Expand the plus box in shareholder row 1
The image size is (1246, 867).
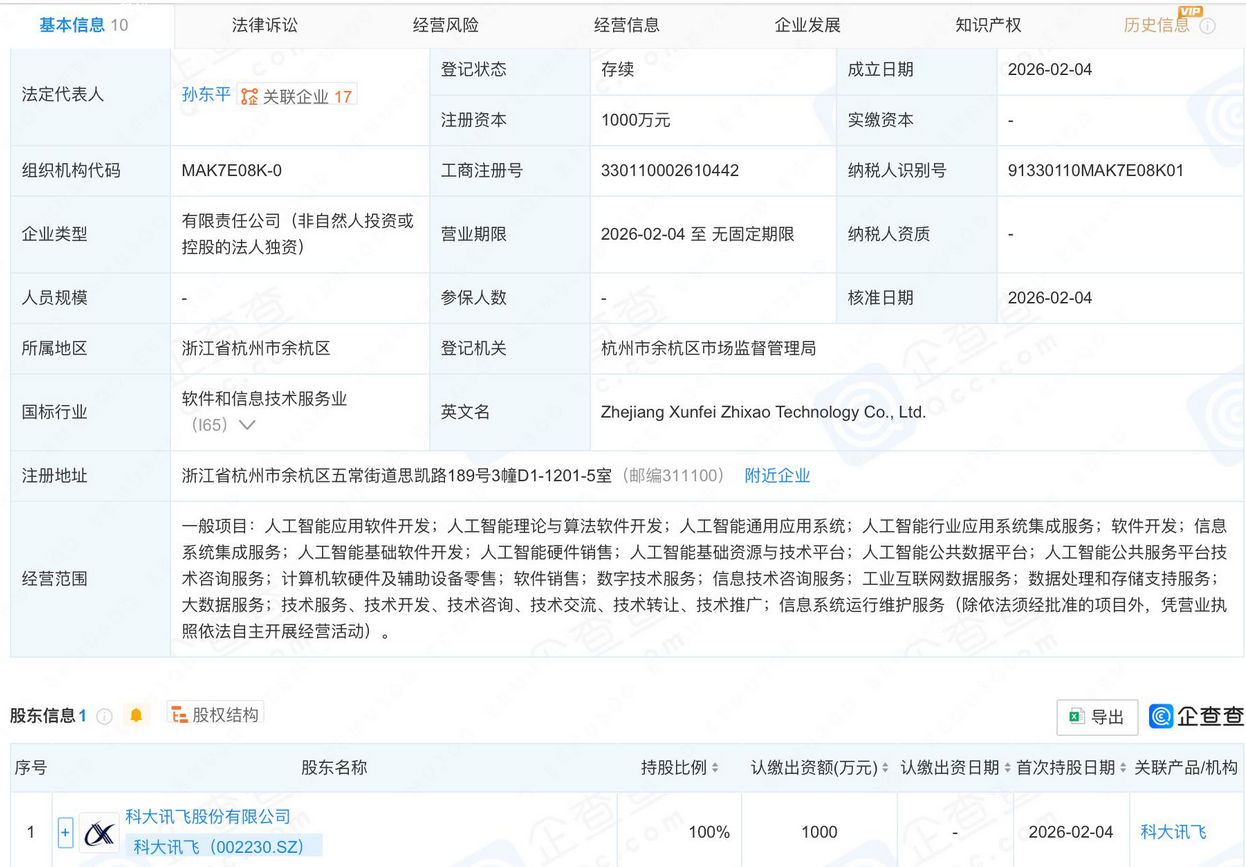64,831
